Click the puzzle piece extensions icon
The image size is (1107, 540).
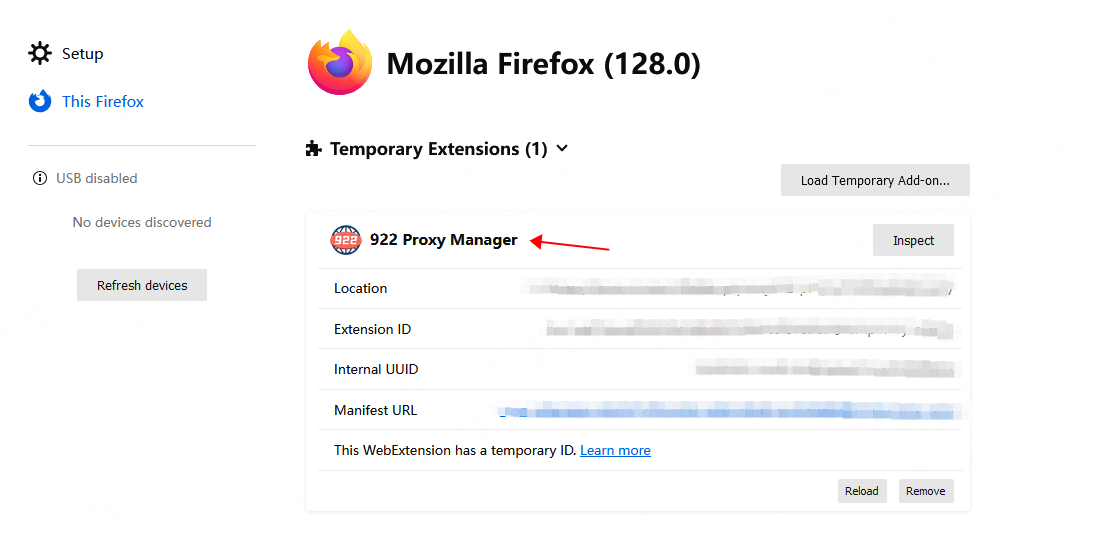click(313, 149)
